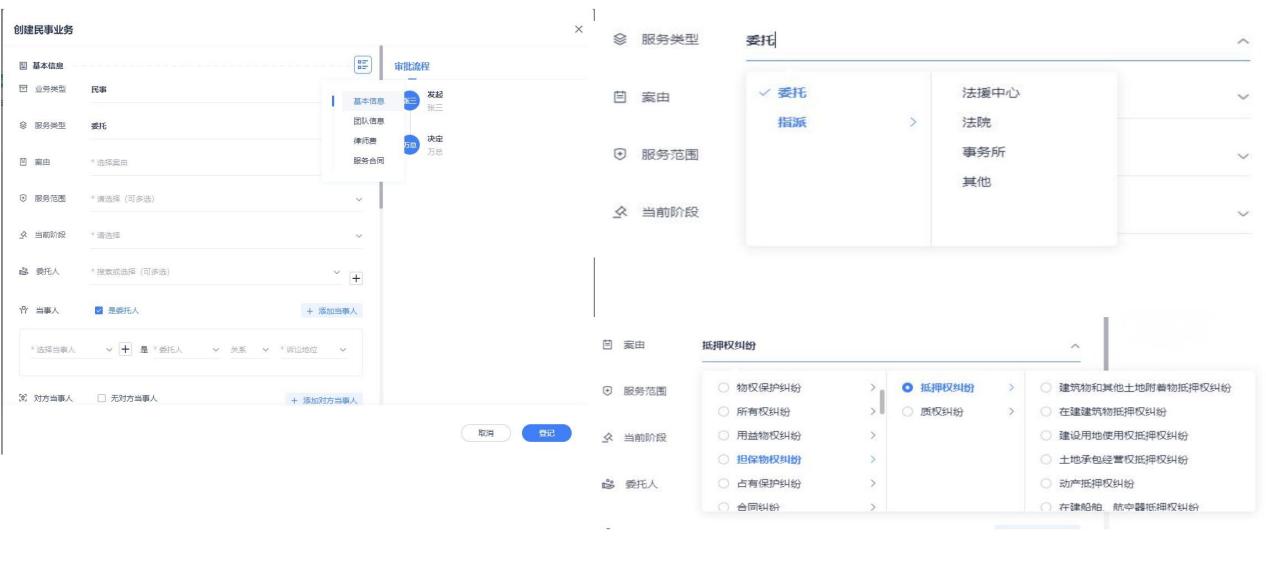Click 当前阶段 gavel icon in 创建民事业务 dialog
This screenshot has height=575, width=1266.
[x=24, y=235]
